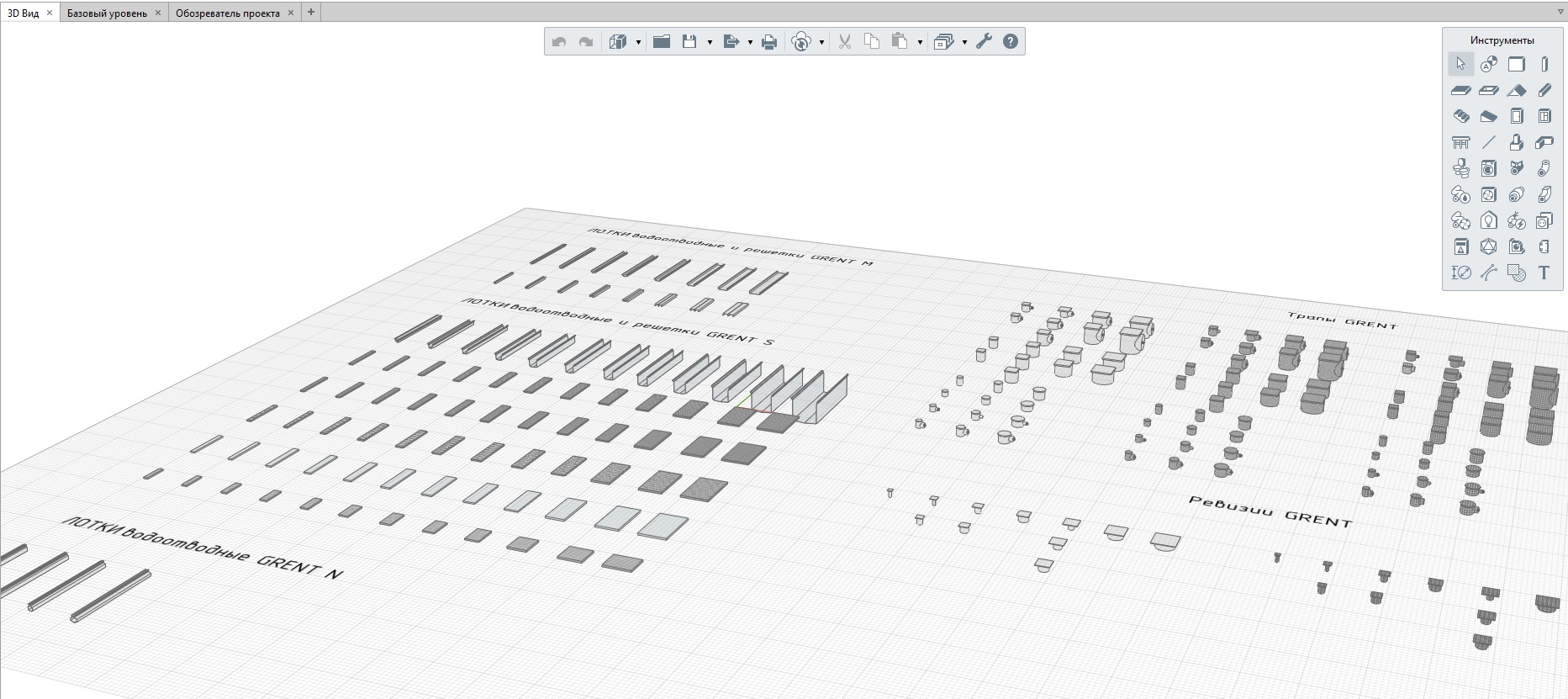
Task: Expand the Save options dropdown arrow
Action: [x=710, y=42]
